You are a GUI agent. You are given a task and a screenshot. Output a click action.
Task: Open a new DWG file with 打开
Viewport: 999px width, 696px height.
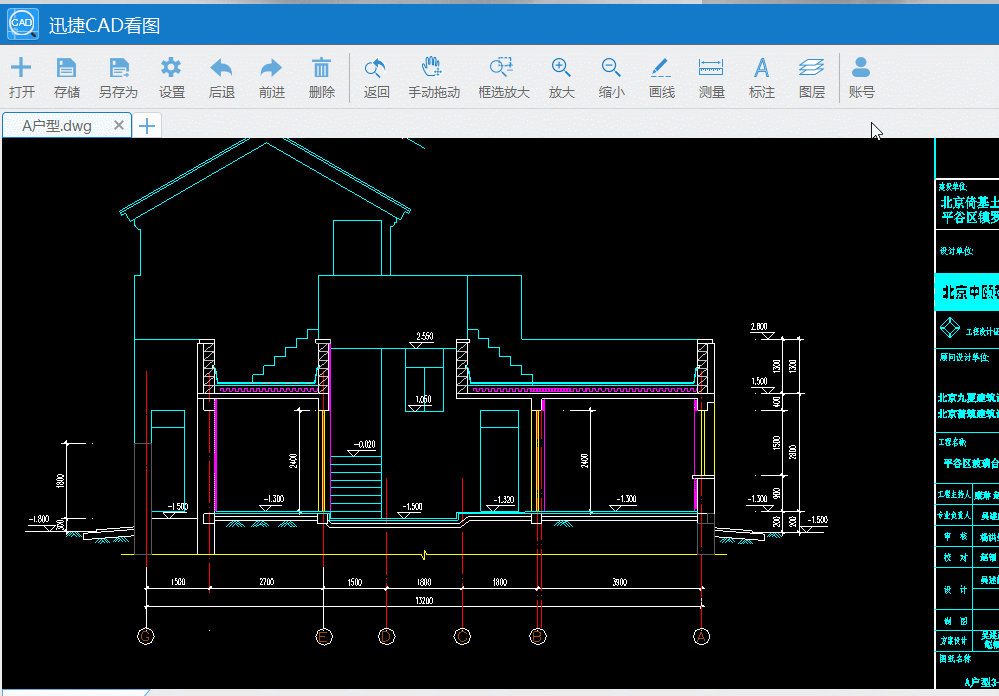(20, 77)
